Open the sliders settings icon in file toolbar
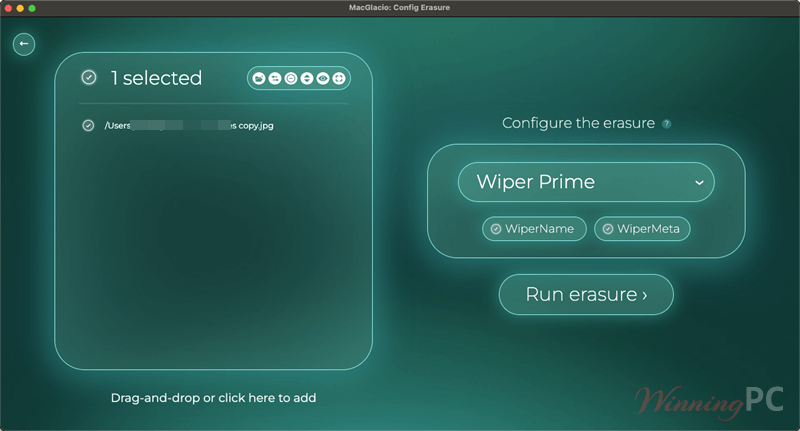The height and width of the screenshot is (431, 800). [275, 79]
